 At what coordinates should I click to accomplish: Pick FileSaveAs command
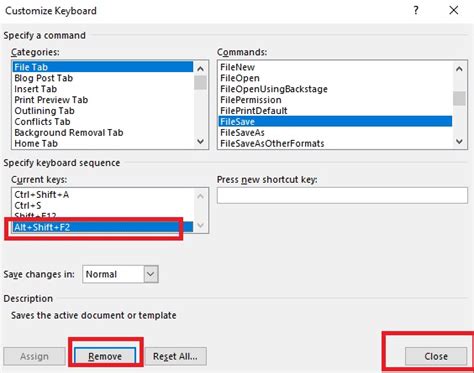(x=335, y=133)
